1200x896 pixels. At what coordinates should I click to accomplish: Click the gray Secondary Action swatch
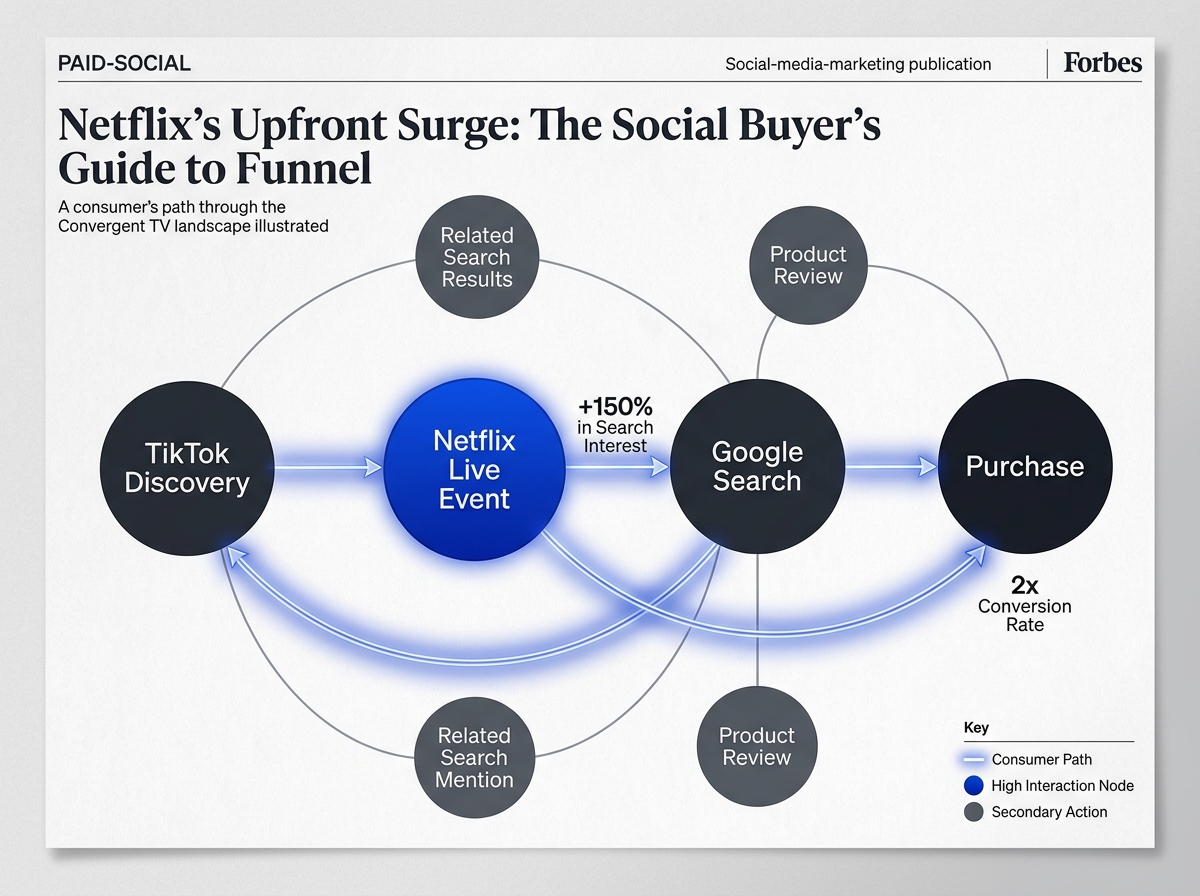click(972, 812)
